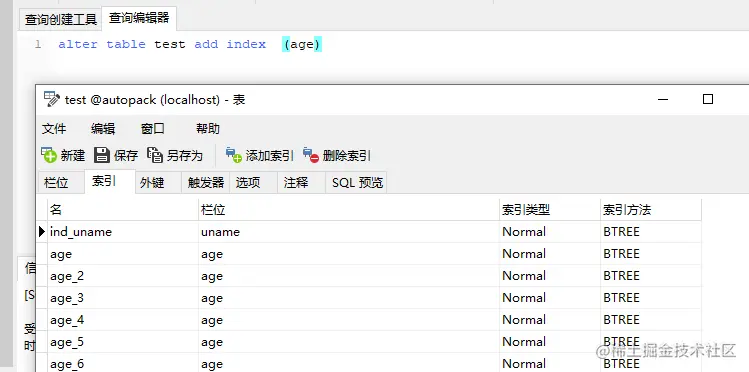
Task: Select 查询编辑器 tab in query window
Action: [139, 18]
